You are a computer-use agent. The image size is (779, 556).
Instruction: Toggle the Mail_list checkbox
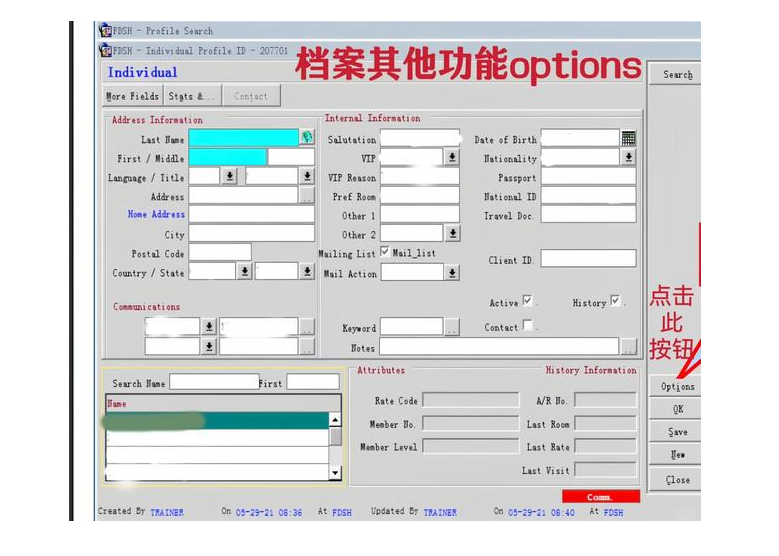[x=385, y=252]
